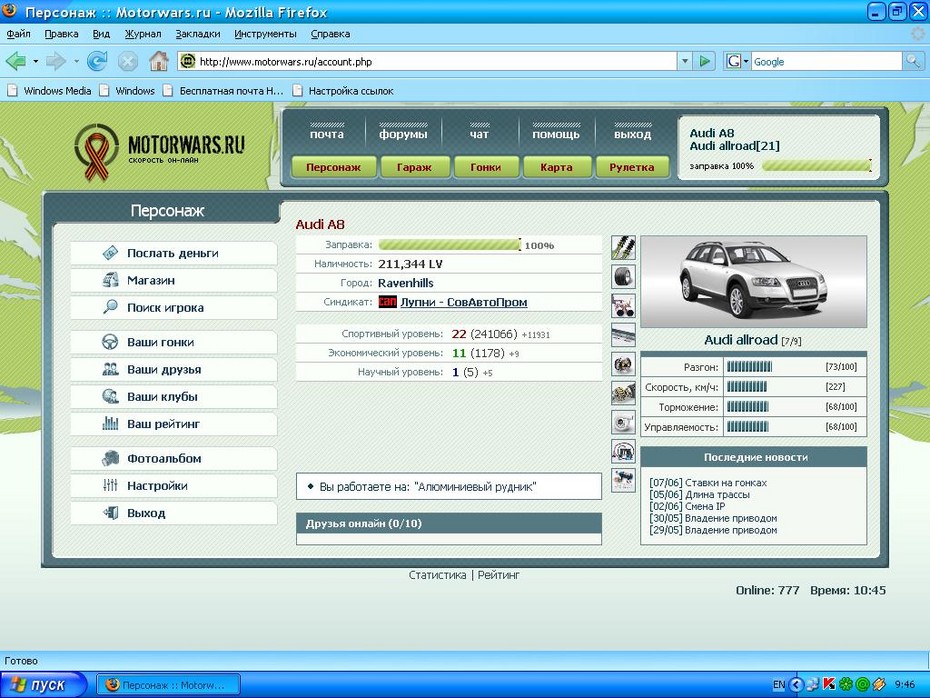Expand hidden tray icons with the chevron
Image resolution: width=930 pixels, height=698 pixels.
(796, 684)
